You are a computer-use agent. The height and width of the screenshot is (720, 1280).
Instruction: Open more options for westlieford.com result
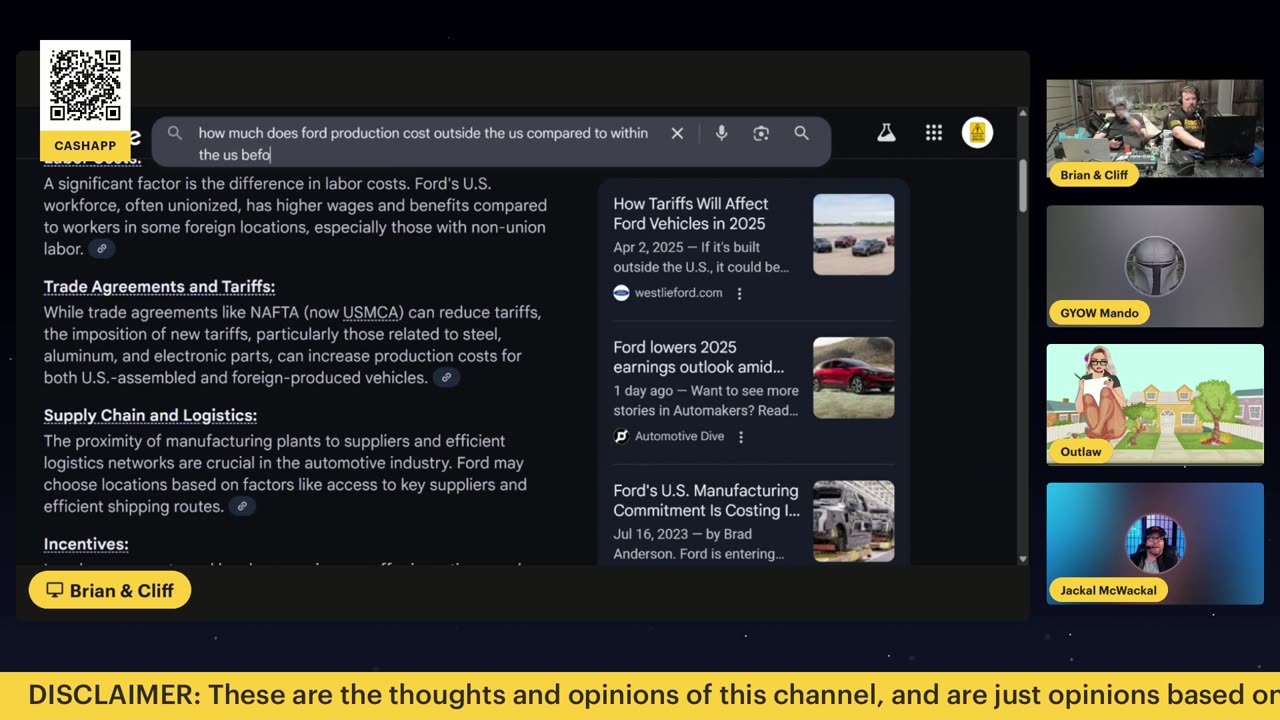740,293
